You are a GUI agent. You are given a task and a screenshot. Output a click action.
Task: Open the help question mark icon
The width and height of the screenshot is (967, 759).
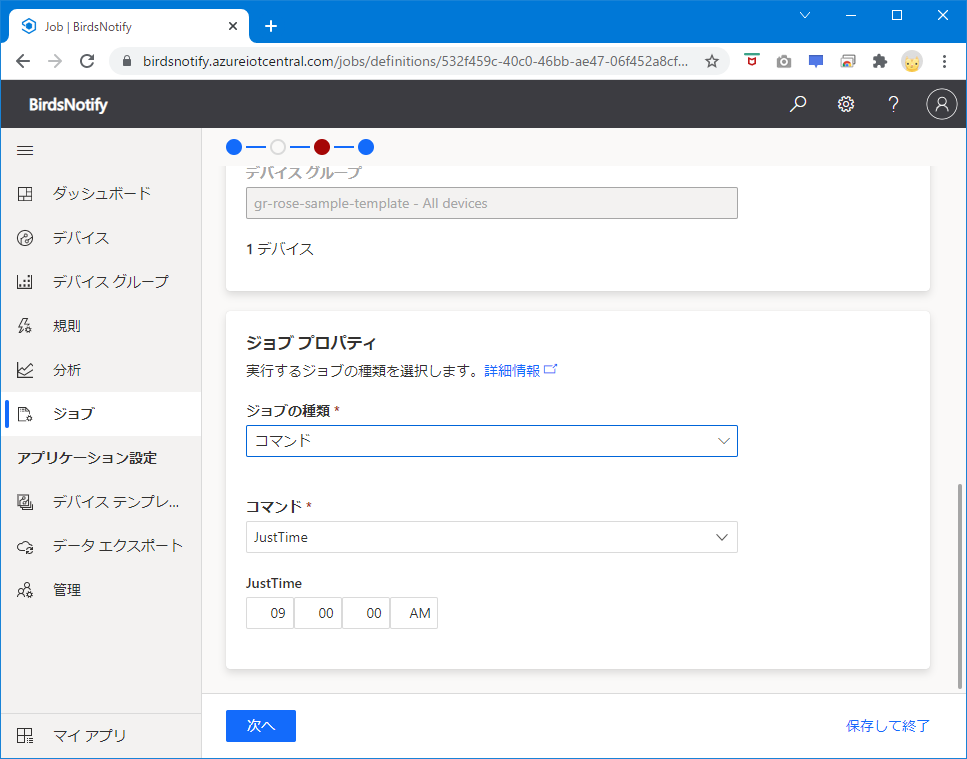click(x=894, y=104)
